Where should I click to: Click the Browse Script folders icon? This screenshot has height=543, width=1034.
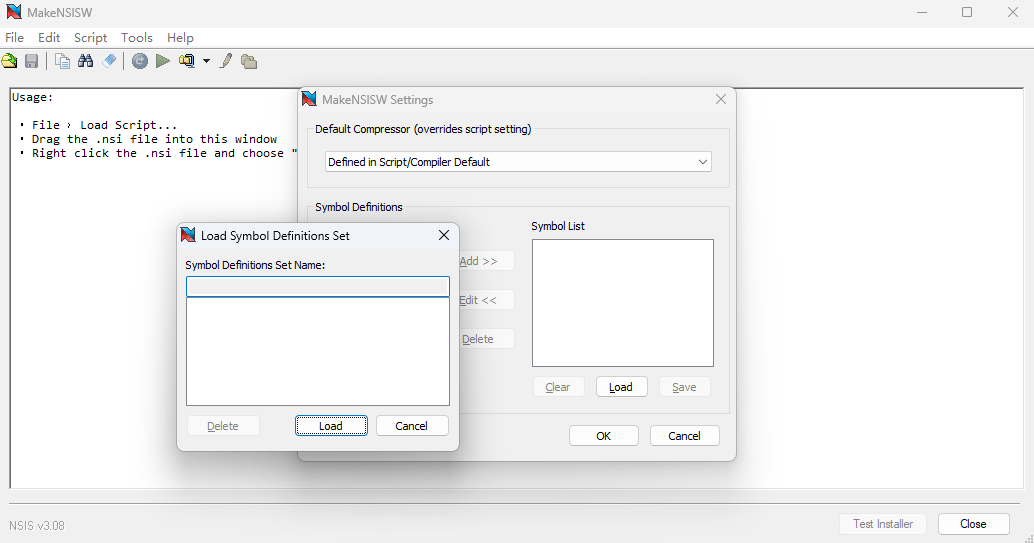pos(249,61)
